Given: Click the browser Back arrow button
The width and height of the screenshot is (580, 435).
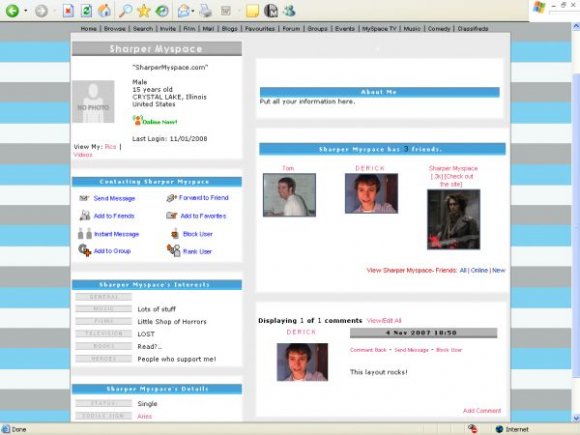Looking at the screenshot, I should coord(12,11).
